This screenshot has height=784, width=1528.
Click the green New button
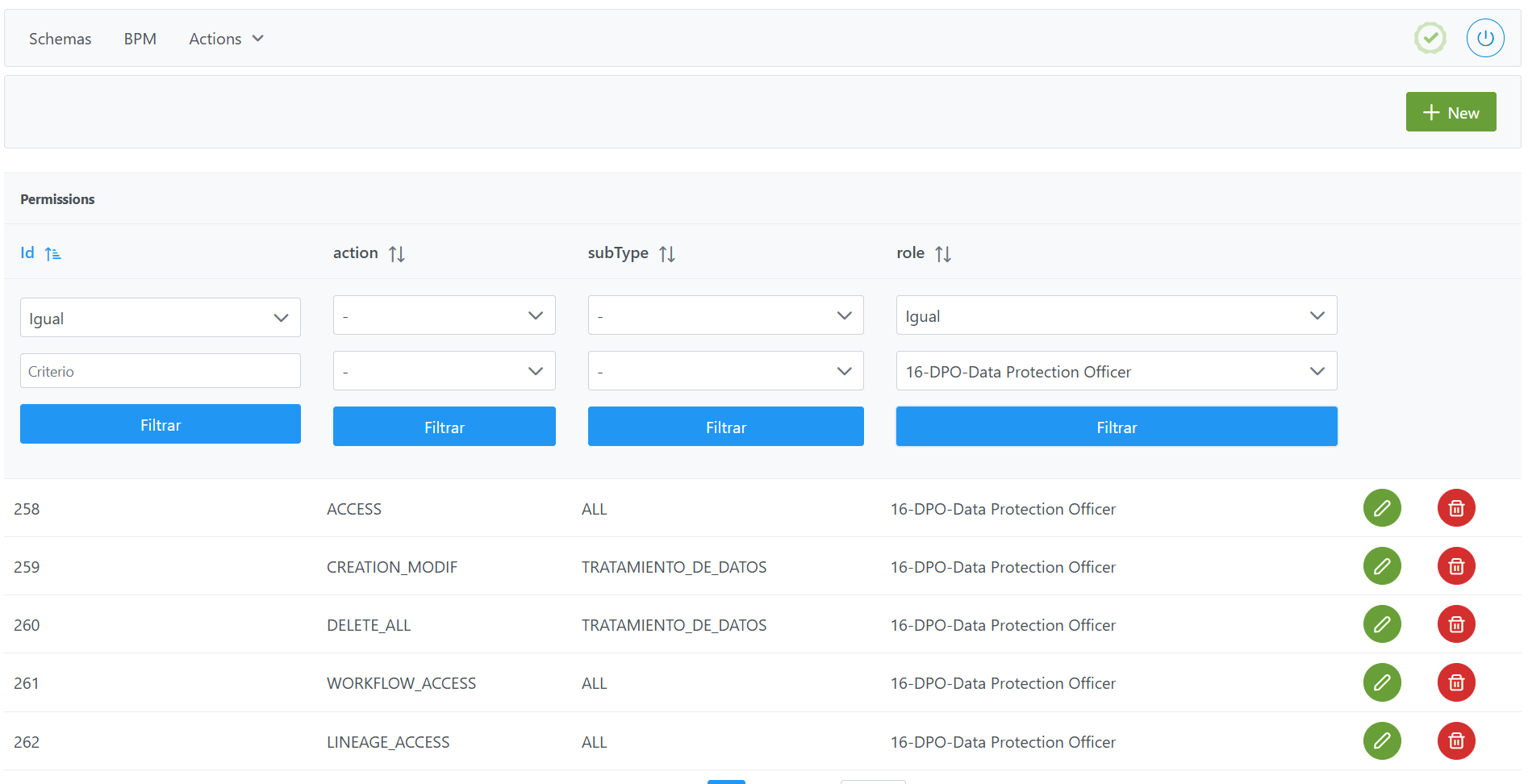(1450, 112)
